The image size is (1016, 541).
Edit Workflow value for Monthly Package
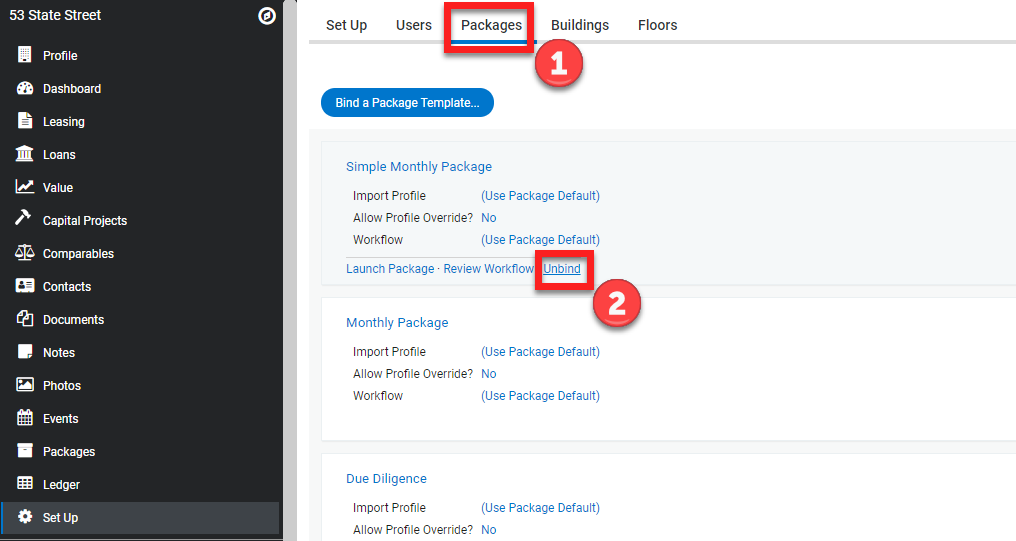[x=540, y=396]
